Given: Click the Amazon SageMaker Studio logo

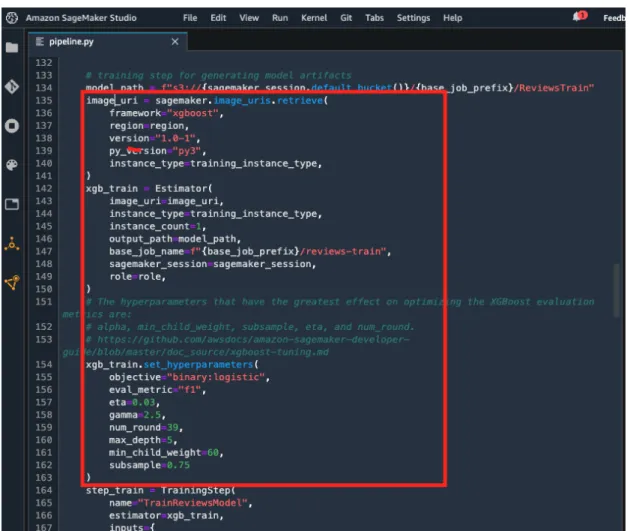Looking at the screenshot, I should tap(12, 18).
